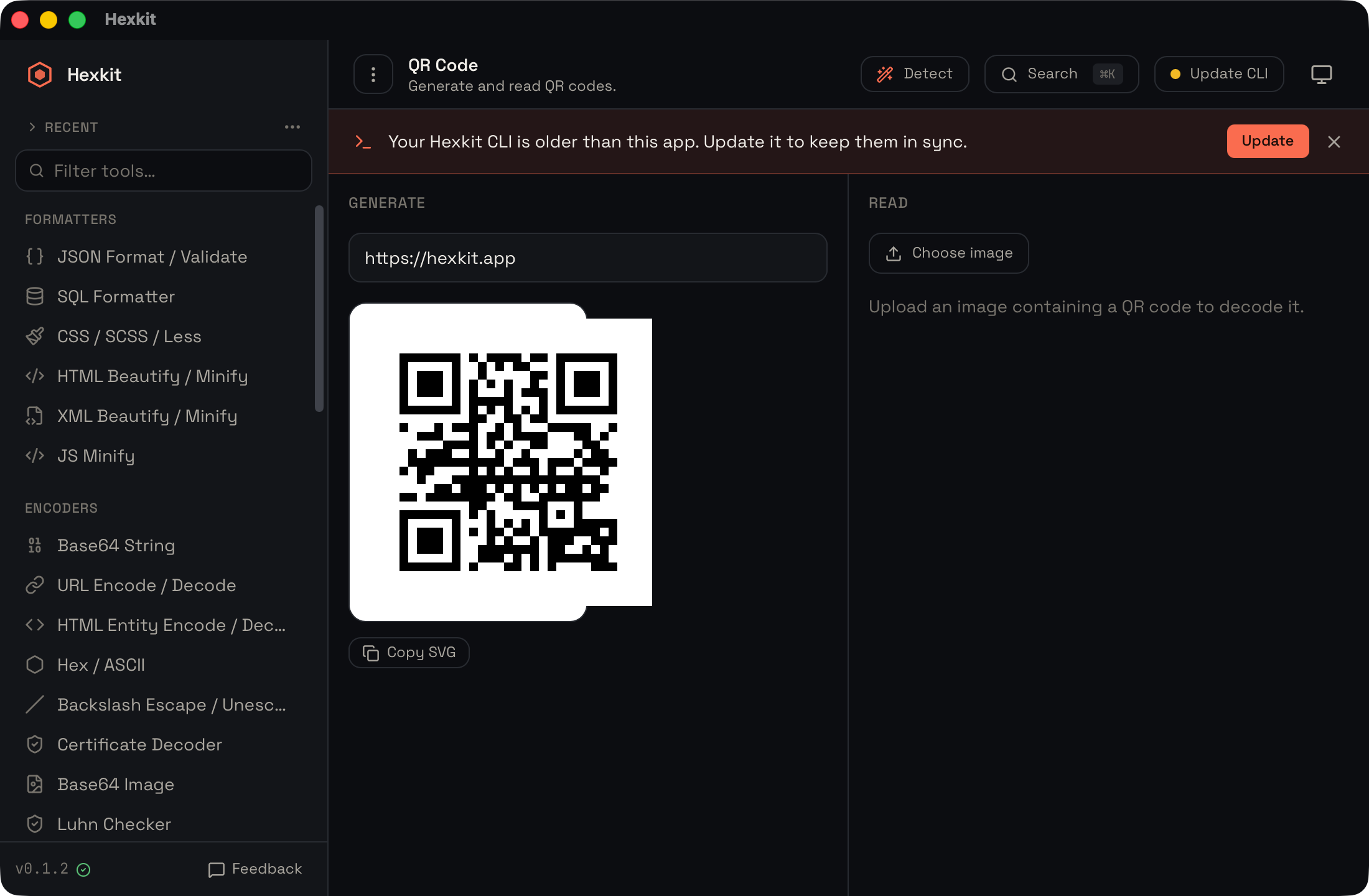Open SQL Formatter tool
The image size is (1369, 896).
163,296
